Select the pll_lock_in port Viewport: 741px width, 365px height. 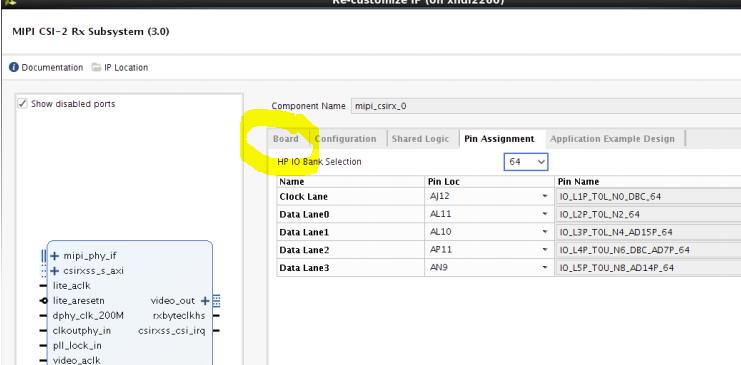tap(77, 346)
